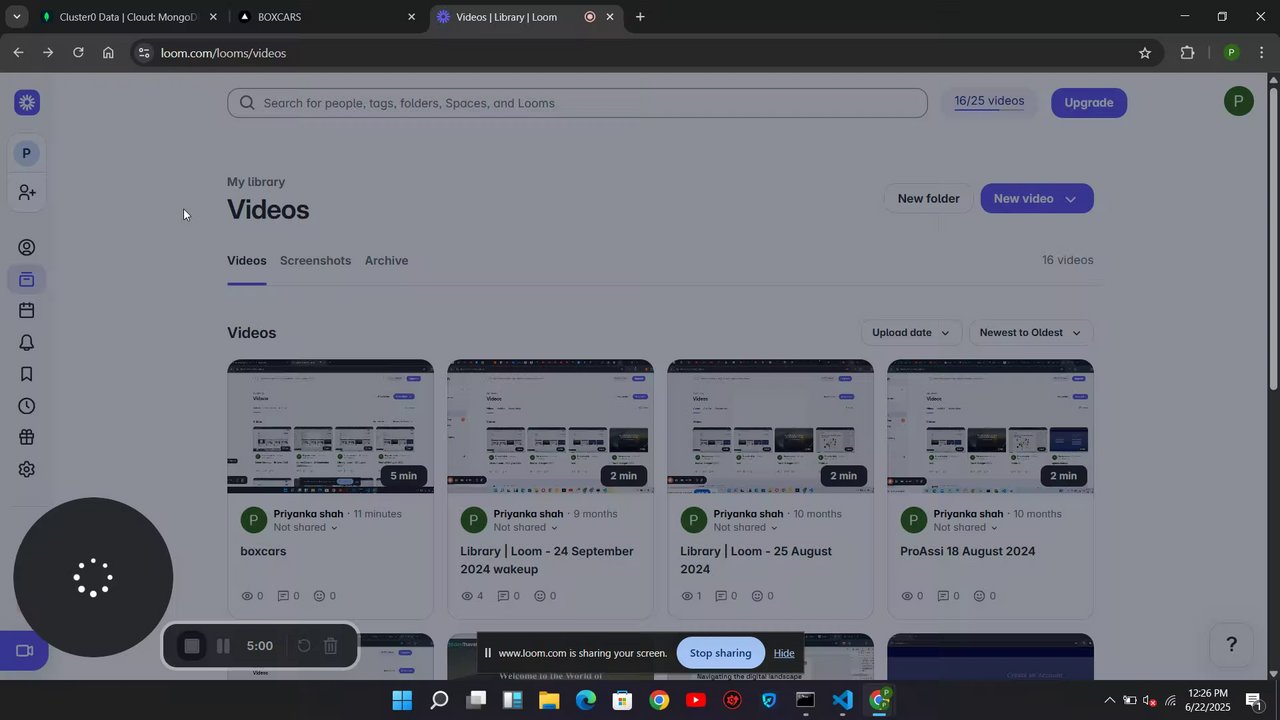Reload the page

coord(78,53)
